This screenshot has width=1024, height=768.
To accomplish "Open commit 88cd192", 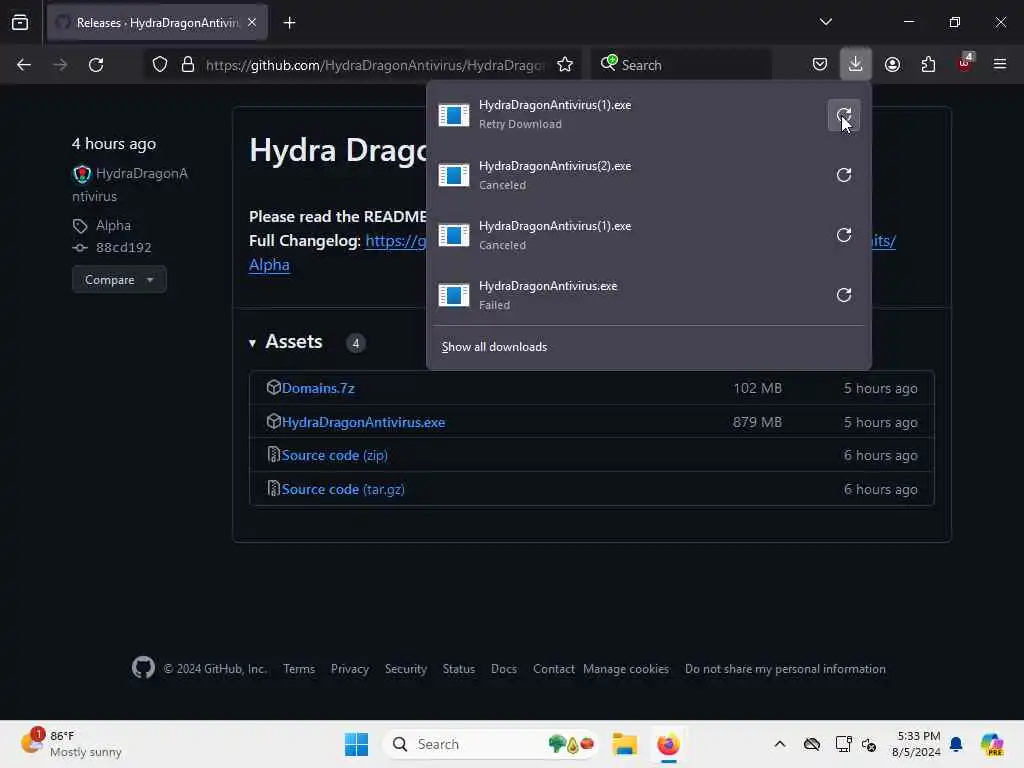I will (x=123, y=248).
